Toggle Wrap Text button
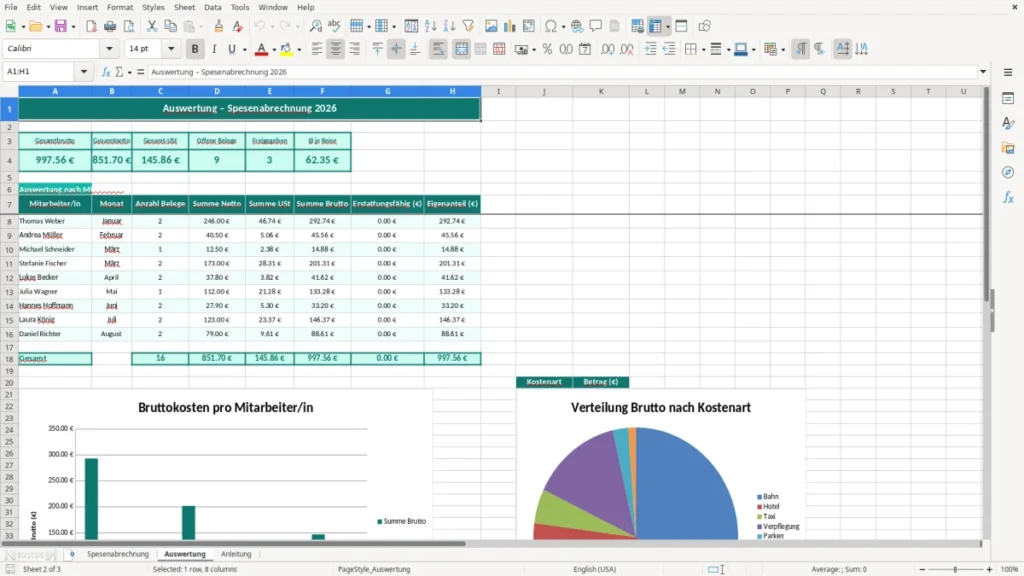The width and height of the screenshot is (1024, 576). coord(438,49)
